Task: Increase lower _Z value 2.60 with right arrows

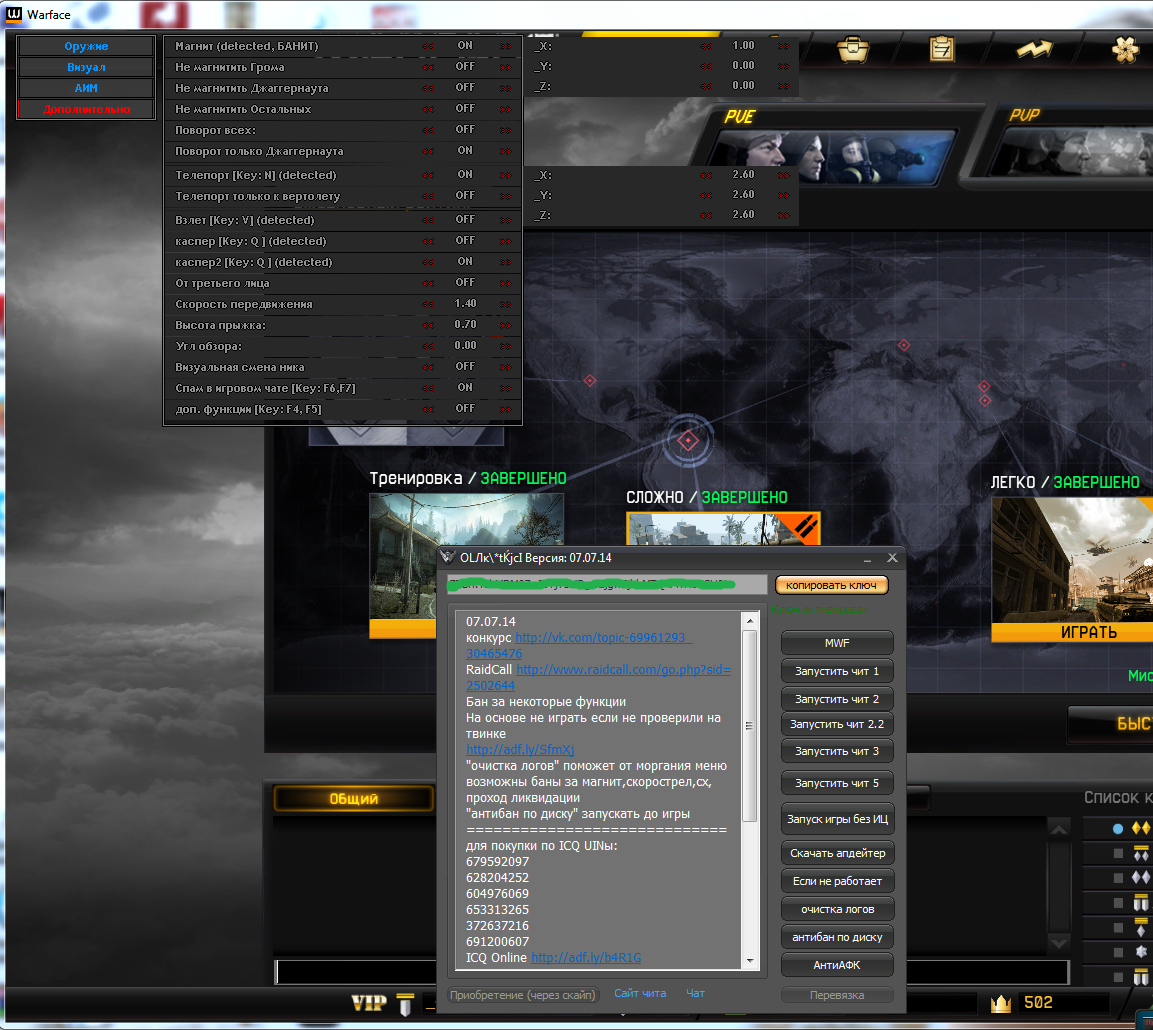Action: click(x=783, y=215)
